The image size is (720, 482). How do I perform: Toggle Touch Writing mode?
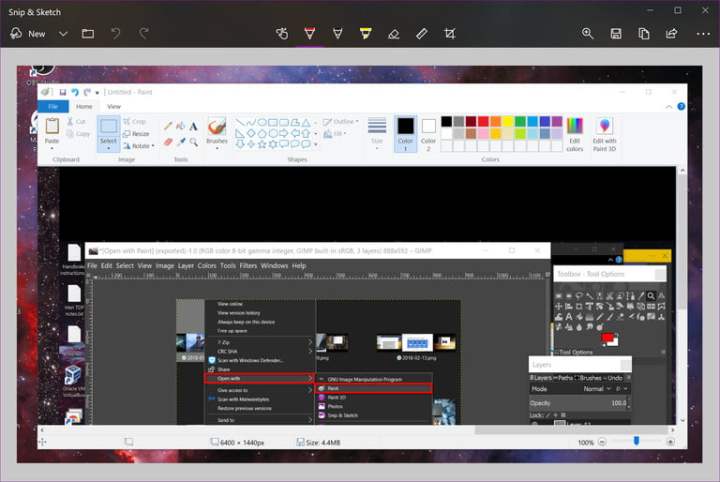pyautogui.click(x=282, y=33)
